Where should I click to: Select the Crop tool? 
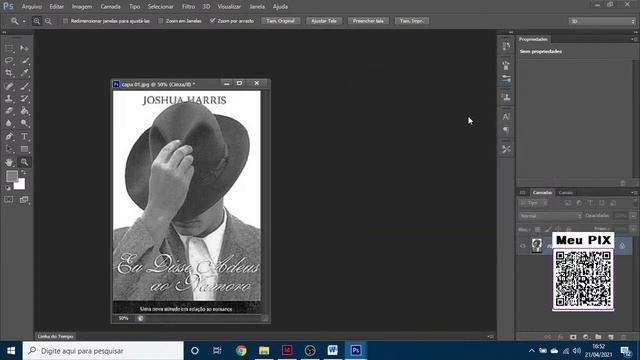pyautogui.click(x=9, y=73)
